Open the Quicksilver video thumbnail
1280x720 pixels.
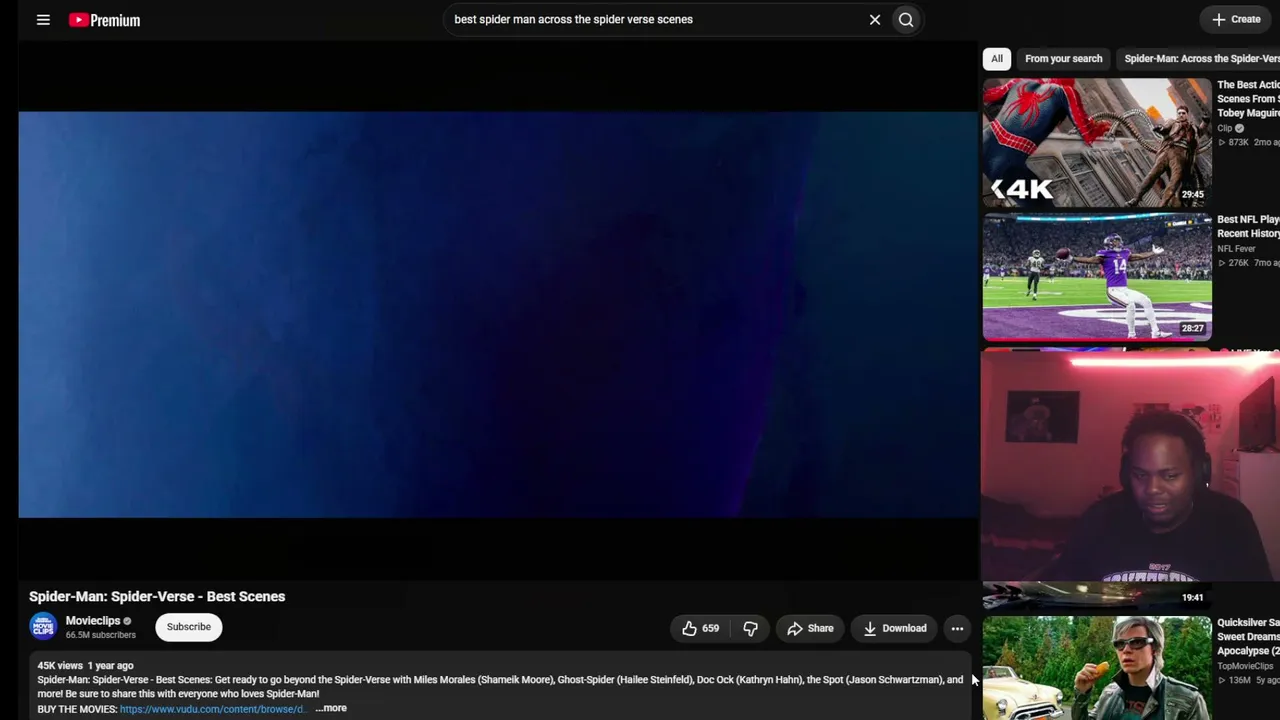[1097, 668]
